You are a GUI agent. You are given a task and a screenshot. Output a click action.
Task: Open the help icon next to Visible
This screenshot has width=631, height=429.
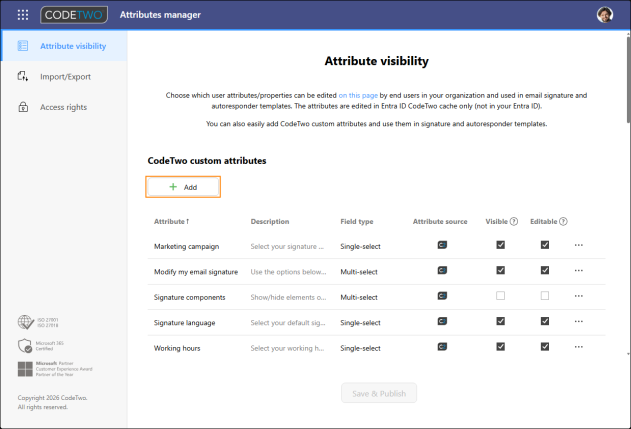click(x=514, y=221)
